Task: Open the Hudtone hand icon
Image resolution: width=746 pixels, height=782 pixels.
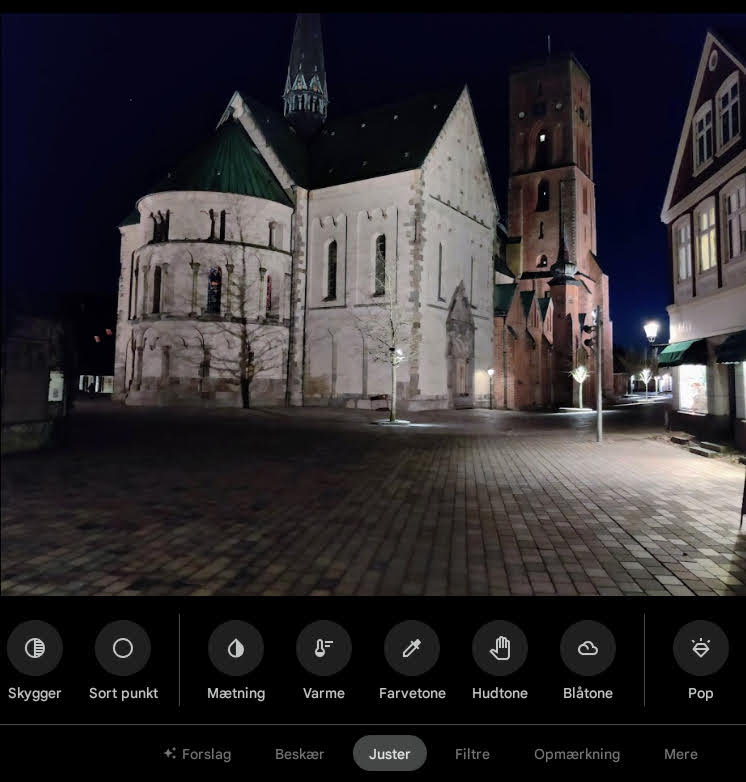Action: pos(500,648)
